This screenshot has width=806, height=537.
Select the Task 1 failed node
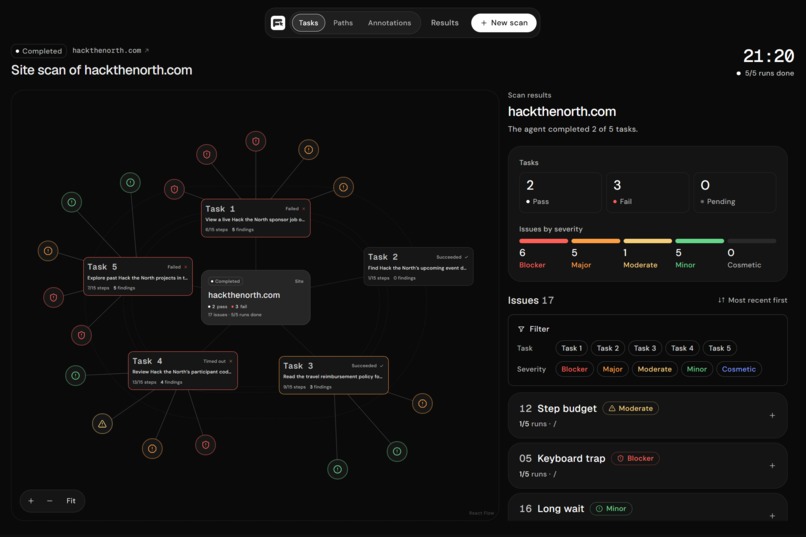(x=255, y=218)
